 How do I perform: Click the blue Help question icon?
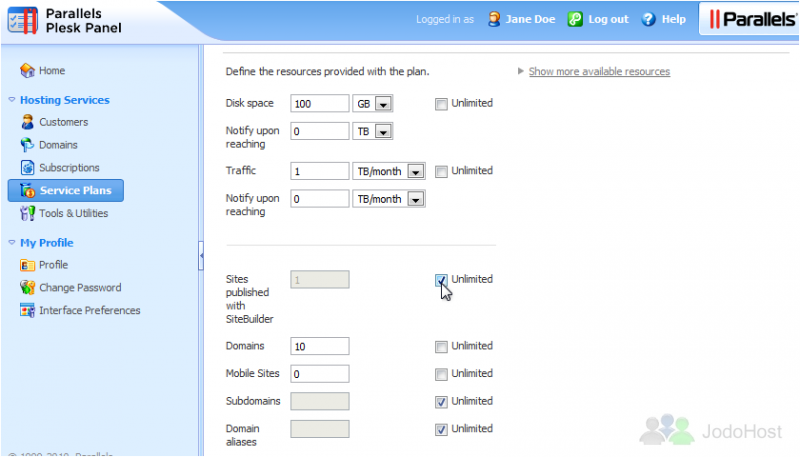pos(648,19)
